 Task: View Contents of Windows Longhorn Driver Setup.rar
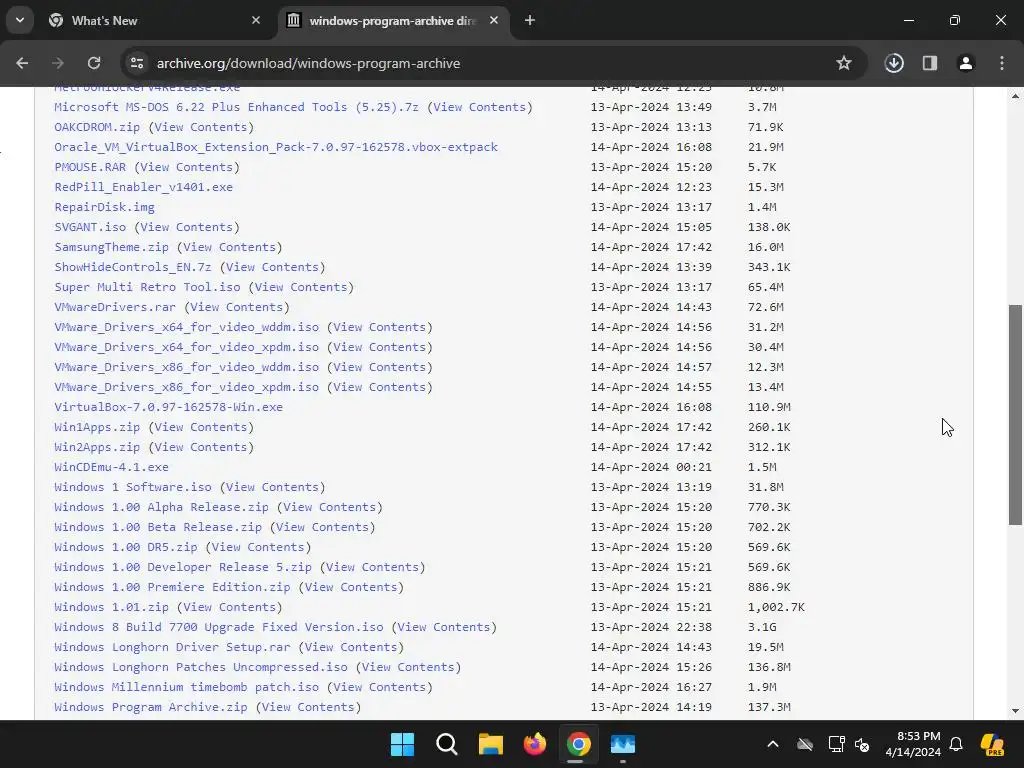click(x=351, y=647)
